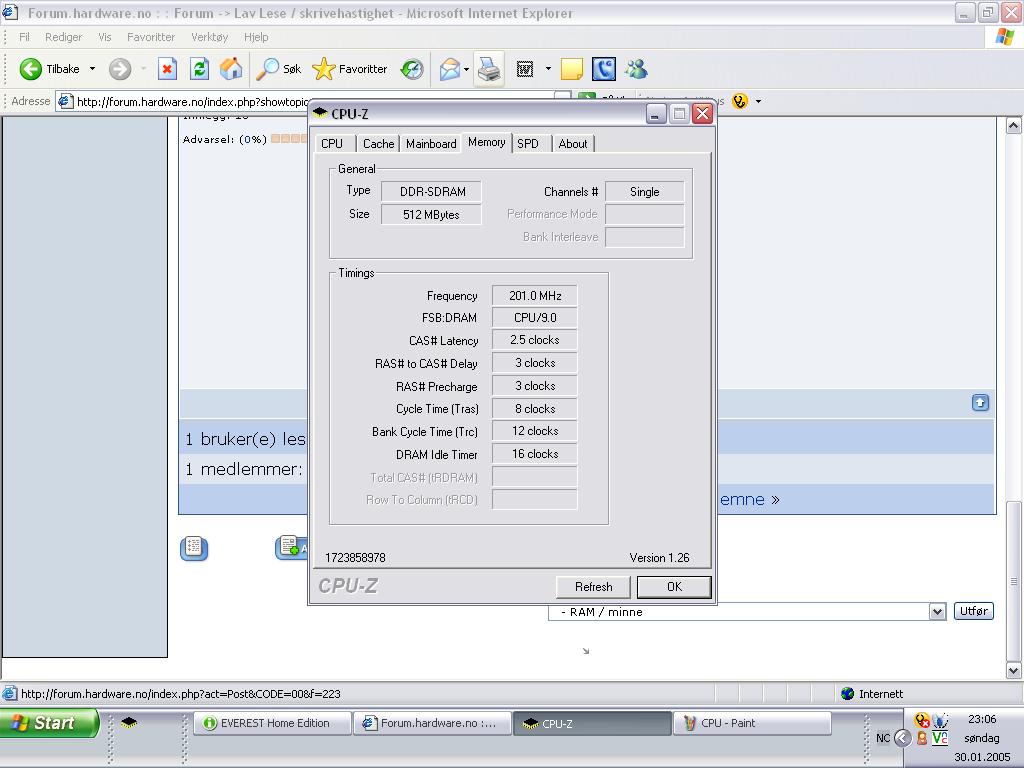
Task: Click the address bar URL field
Action: (313, 101)
